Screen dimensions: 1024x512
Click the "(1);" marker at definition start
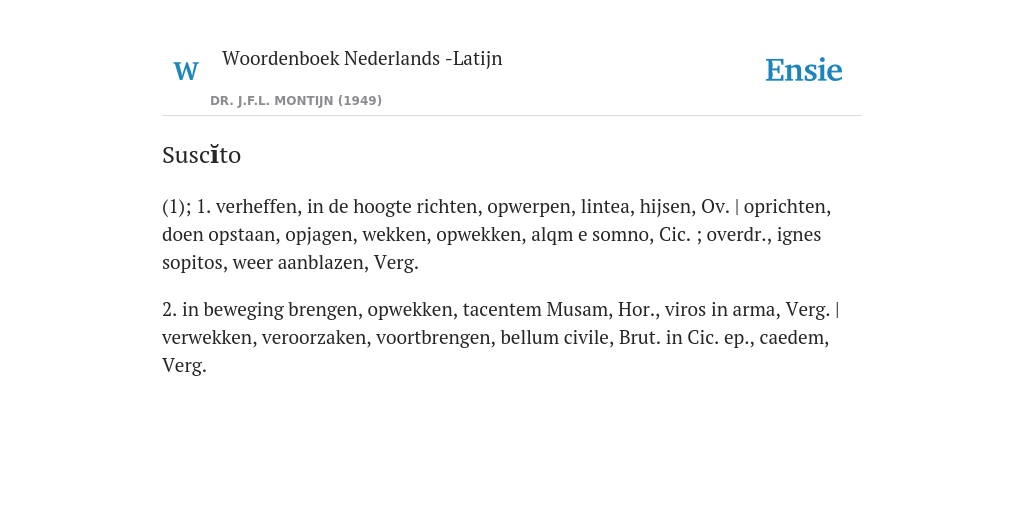[x=176, y=207]
